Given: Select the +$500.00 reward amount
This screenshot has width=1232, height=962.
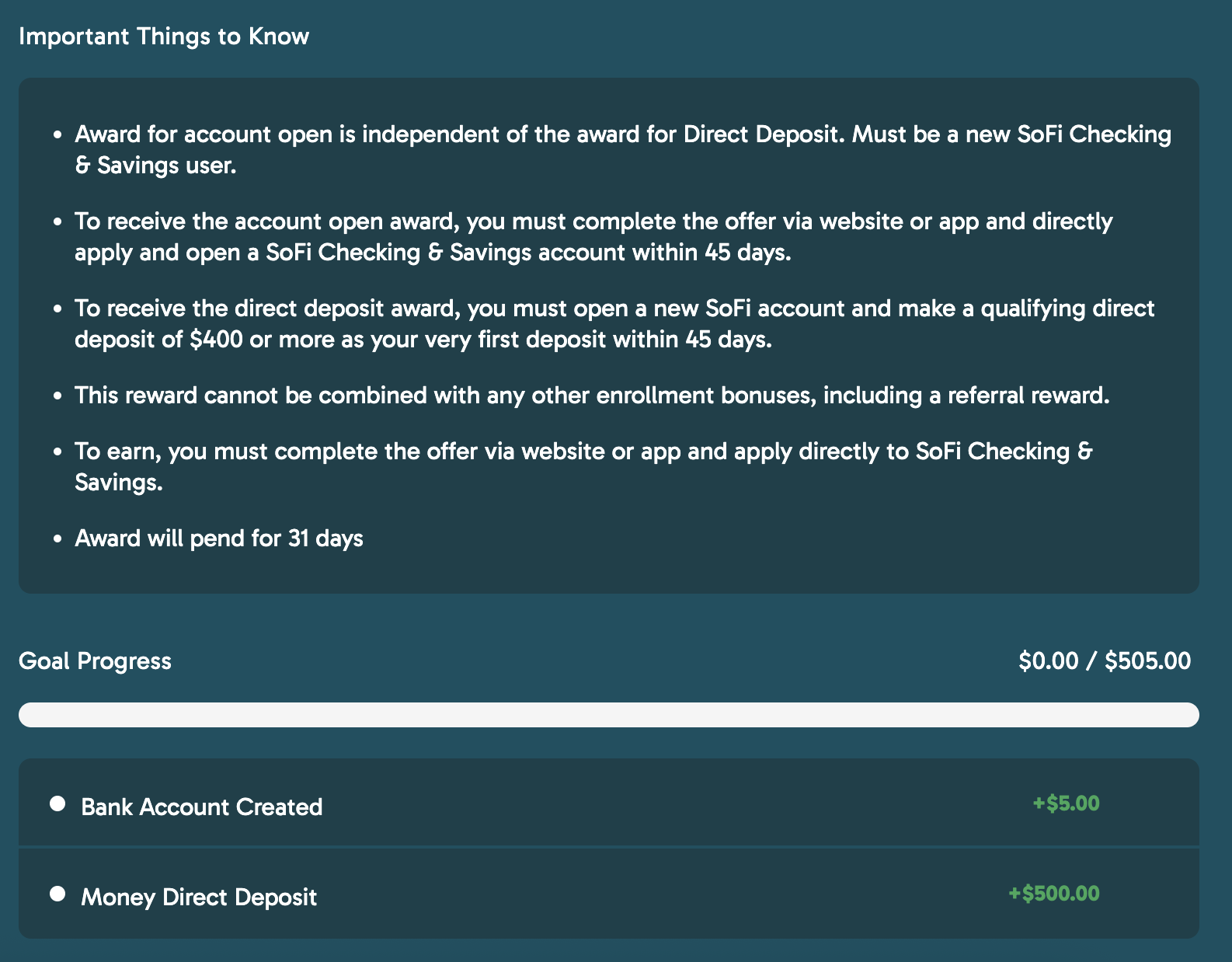Looking at the screenshot, I should [1053, 894].
